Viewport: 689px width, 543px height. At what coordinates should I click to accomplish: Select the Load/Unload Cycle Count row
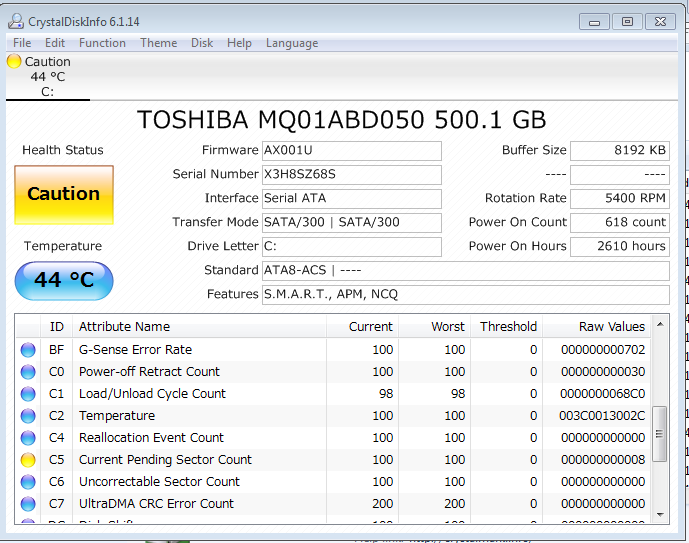333,394
